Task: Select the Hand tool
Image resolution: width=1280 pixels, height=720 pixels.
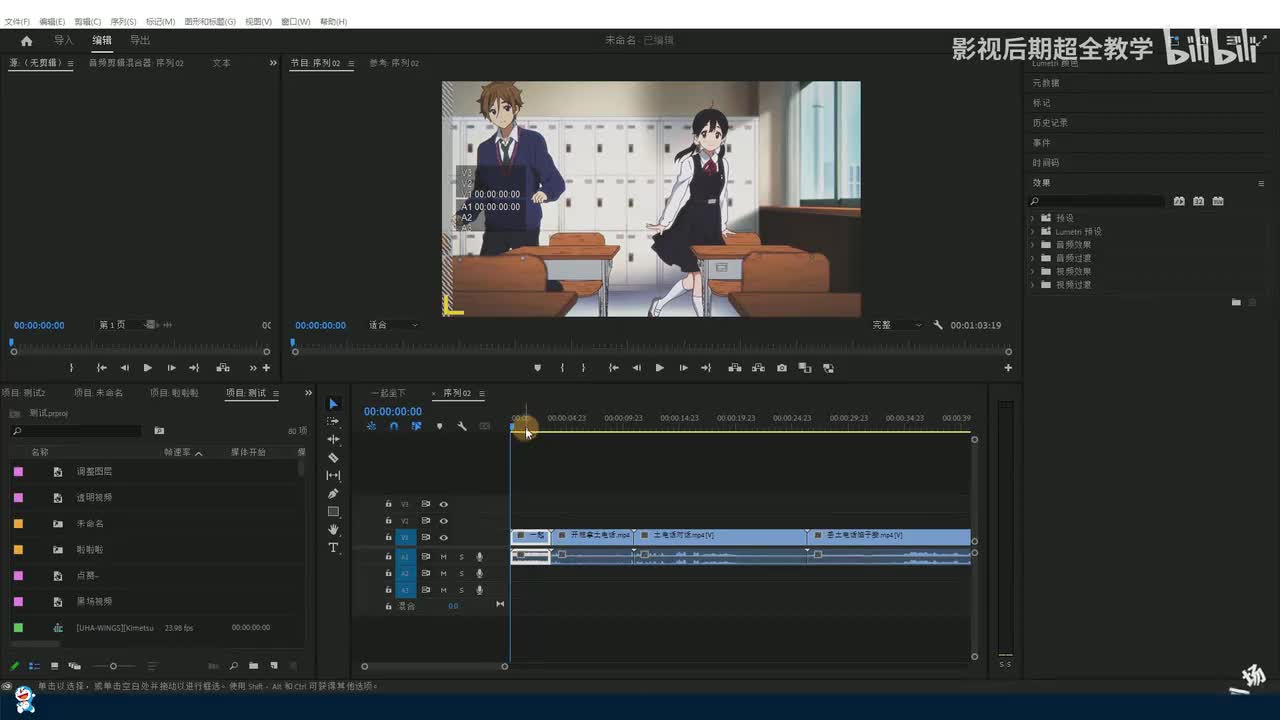Action: click(x=333, y=530)
